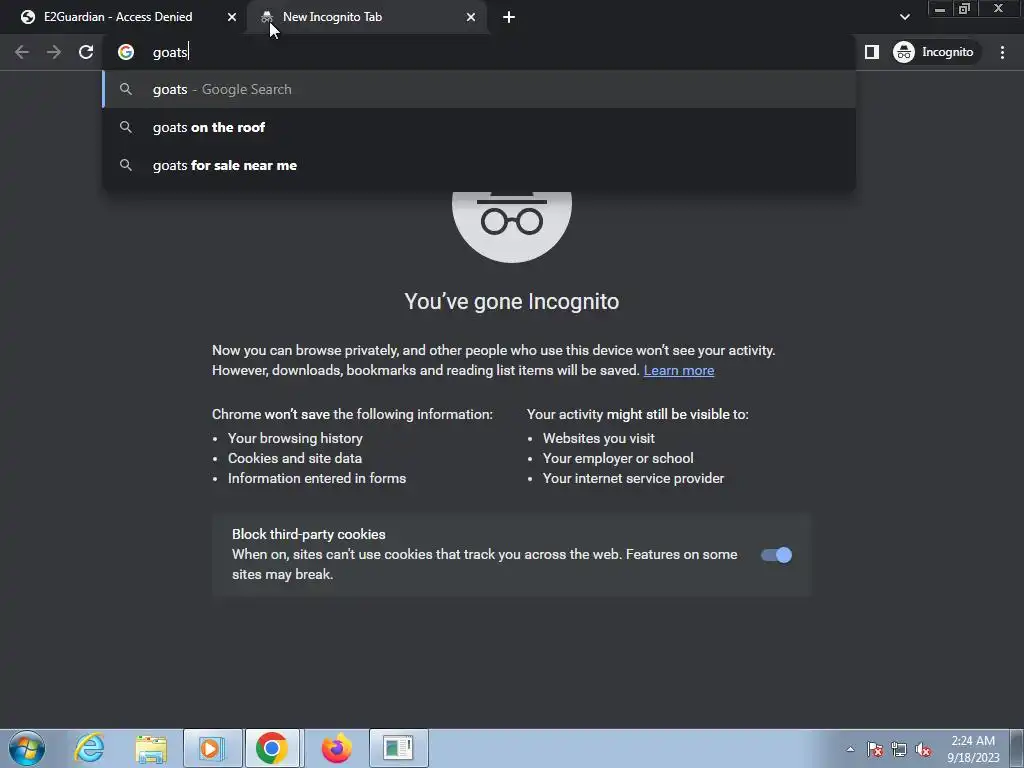Launch Firefox from the taskbar

pyautogui.click(x=336, y=748)
